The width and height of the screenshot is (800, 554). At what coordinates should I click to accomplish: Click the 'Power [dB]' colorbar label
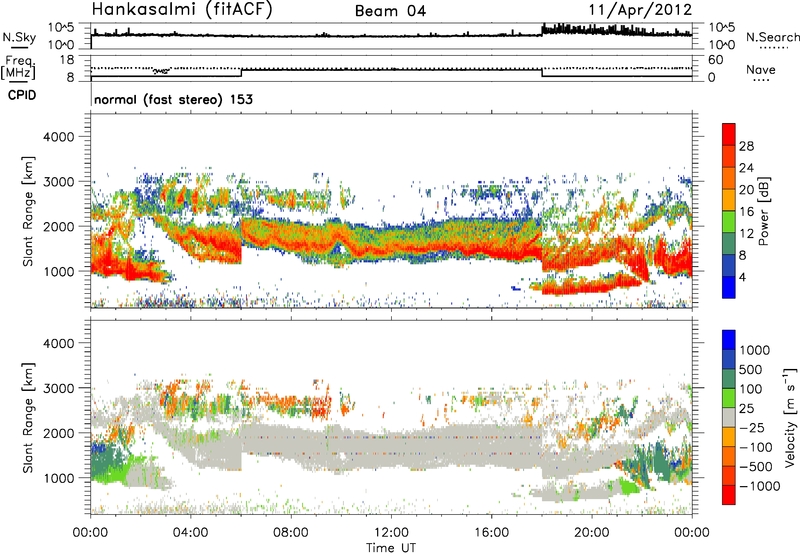(x=763, y=211)
